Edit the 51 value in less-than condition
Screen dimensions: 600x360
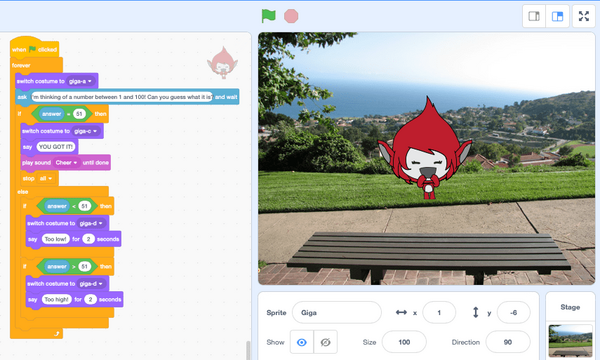point(85,206)
